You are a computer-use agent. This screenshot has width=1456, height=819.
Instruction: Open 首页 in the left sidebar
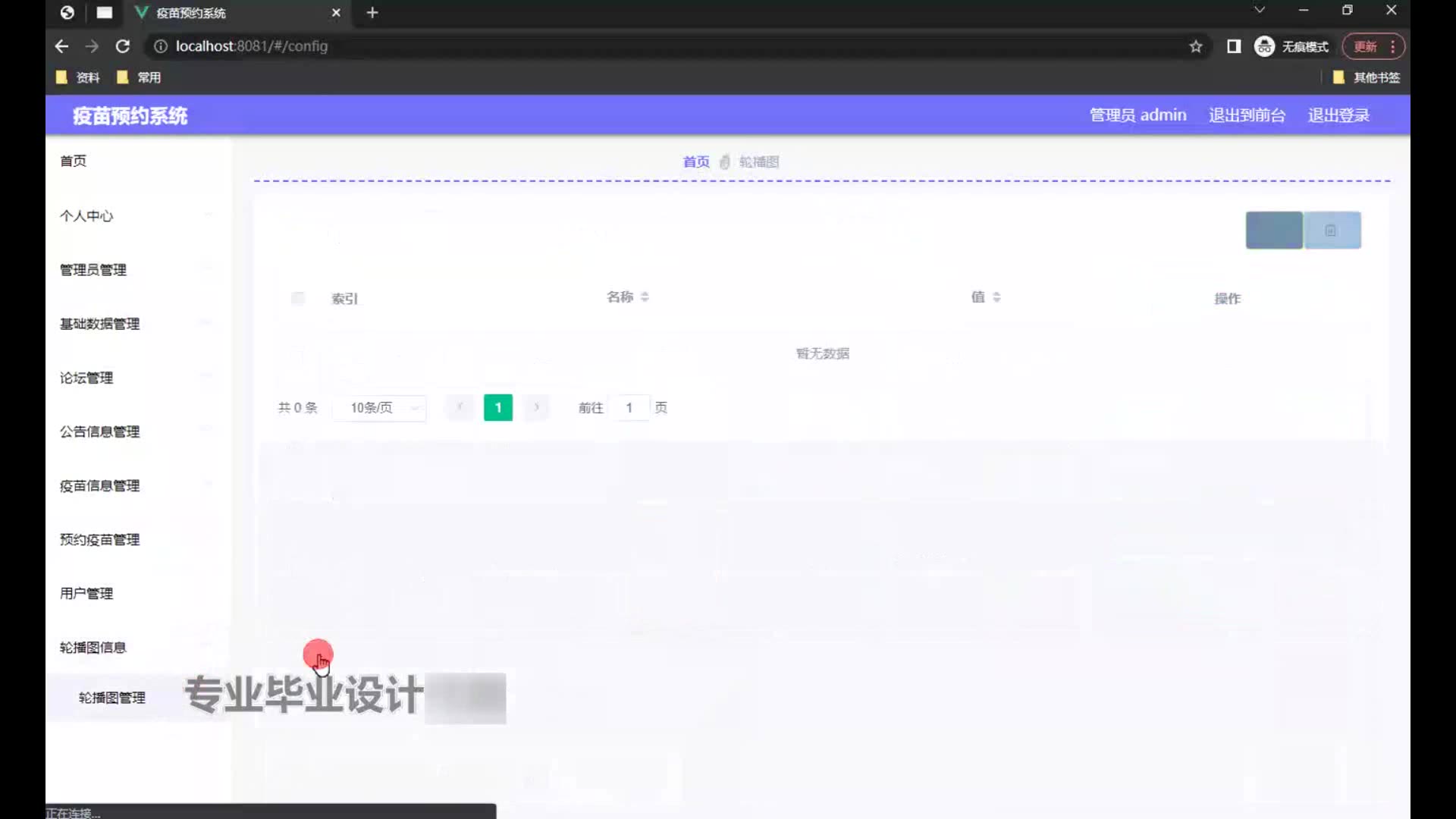click(74, 161)
